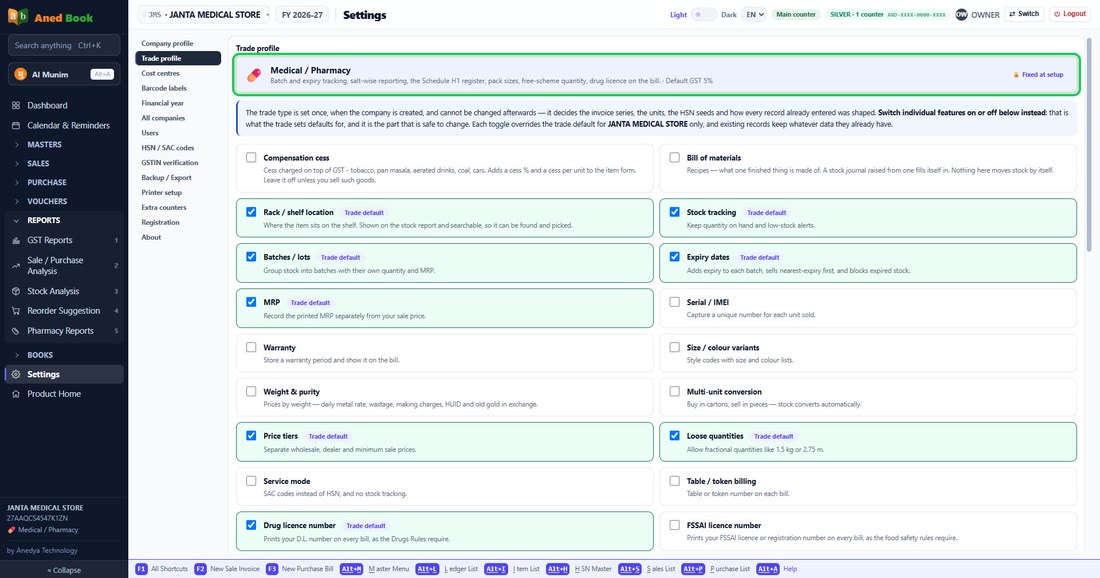Open the EN language dropdown
Screen dimensions: 1100x578
click(753, 15)
